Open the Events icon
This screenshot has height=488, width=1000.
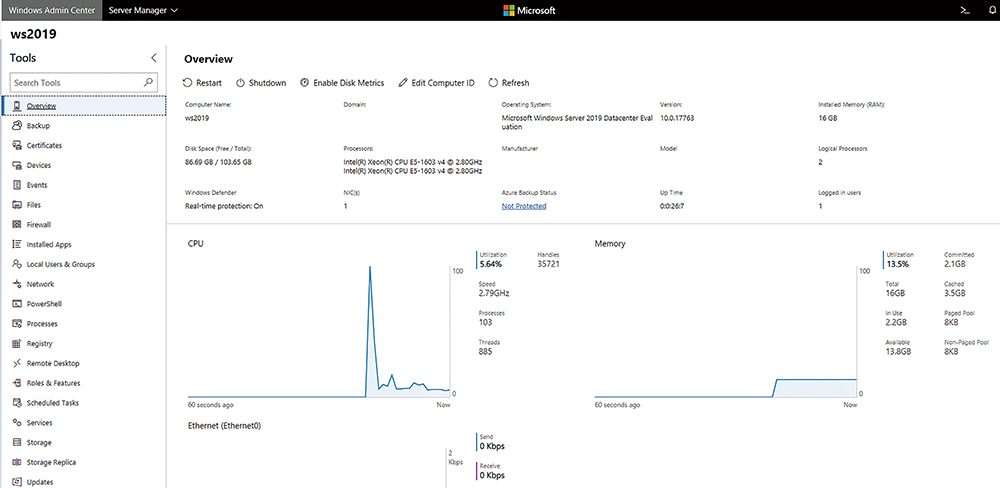17,185
